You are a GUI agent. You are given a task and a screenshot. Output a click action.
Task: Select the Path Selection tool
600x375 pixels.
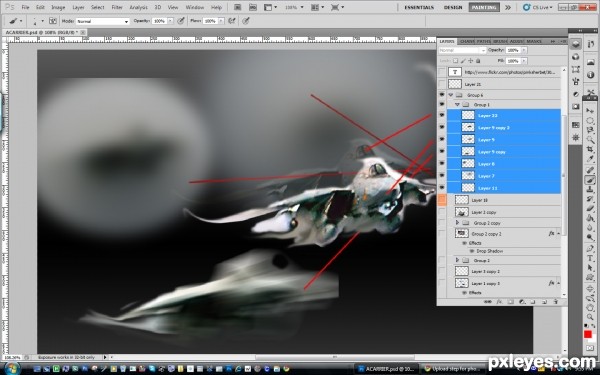(590, 268)
